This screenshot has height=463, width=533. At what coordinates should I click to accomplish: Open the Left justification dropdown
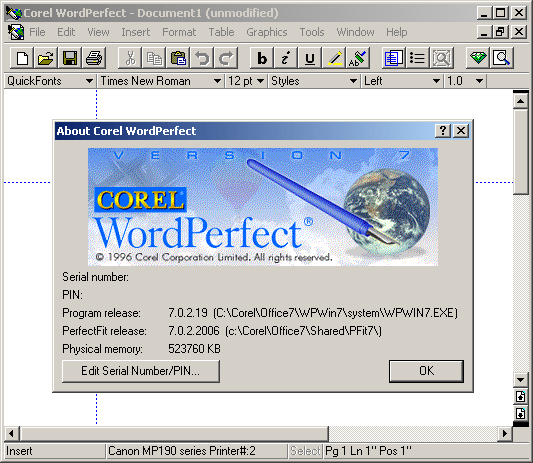(402, 81)
